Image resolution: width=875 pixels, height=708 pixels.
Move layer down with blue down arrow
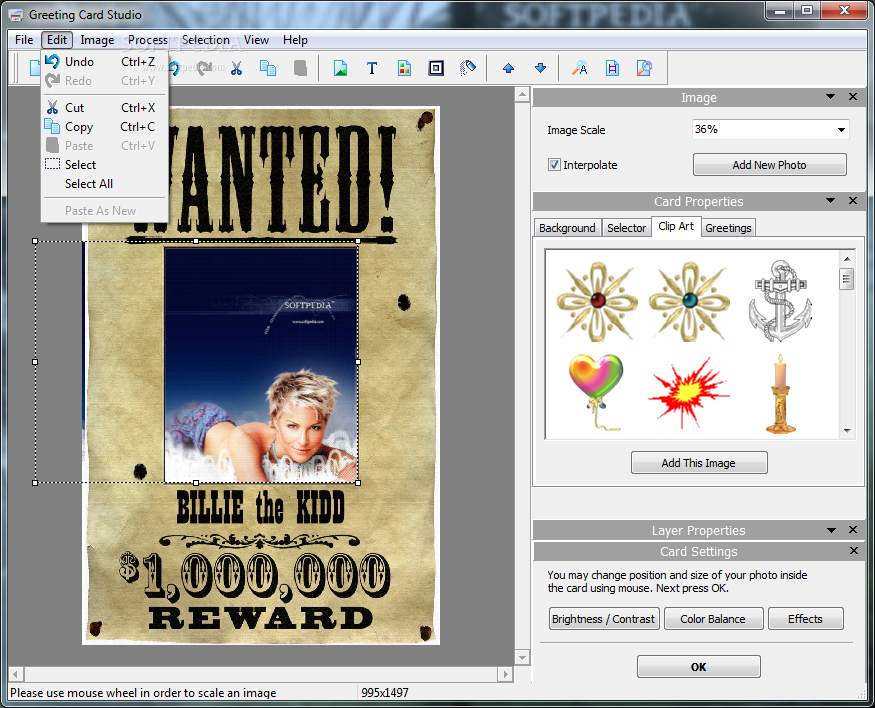point(540,69)
